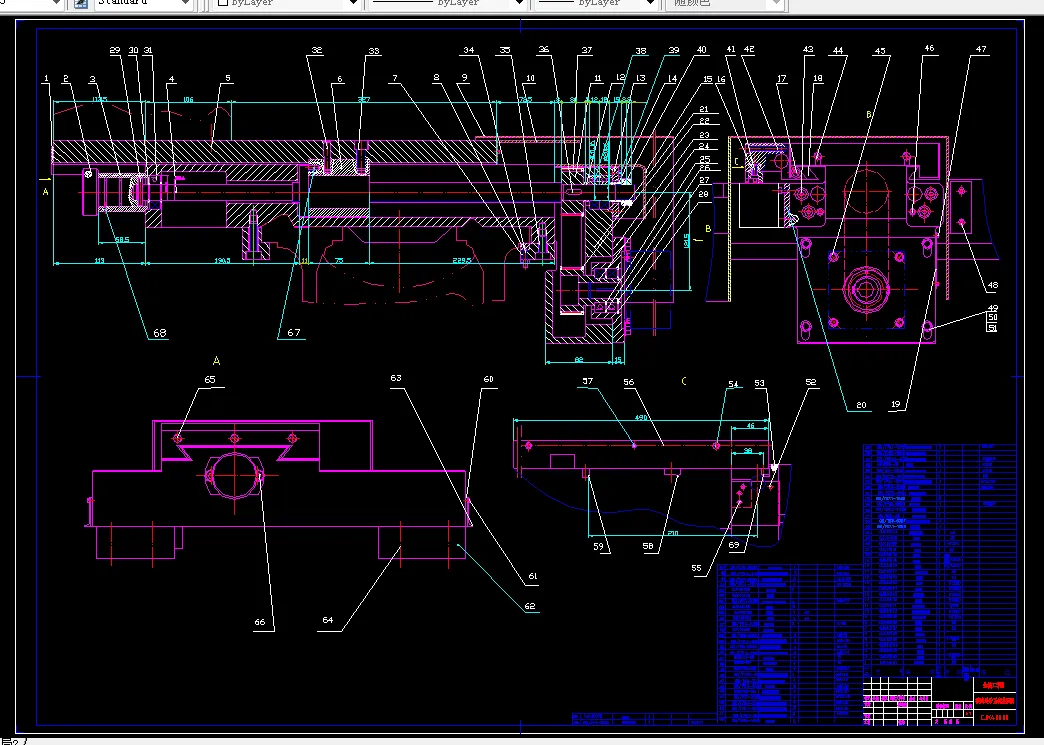The width and height of the screenshot is (1044, 745).
Task: Click the 585 dimension text
Action: click(122, 240)
